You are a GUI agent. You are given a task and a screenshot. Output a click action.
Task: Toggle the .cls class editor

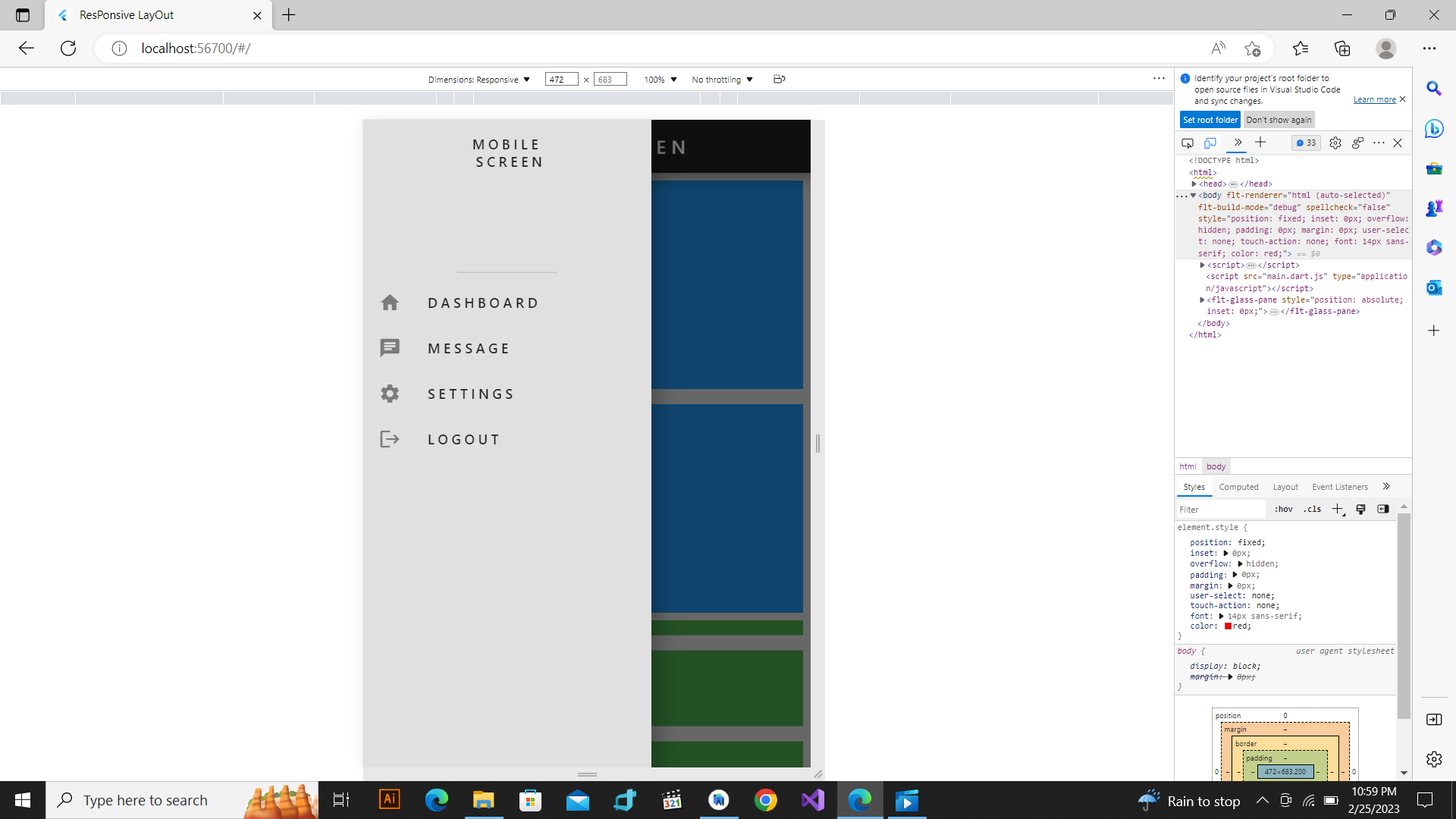(1311, 509)
